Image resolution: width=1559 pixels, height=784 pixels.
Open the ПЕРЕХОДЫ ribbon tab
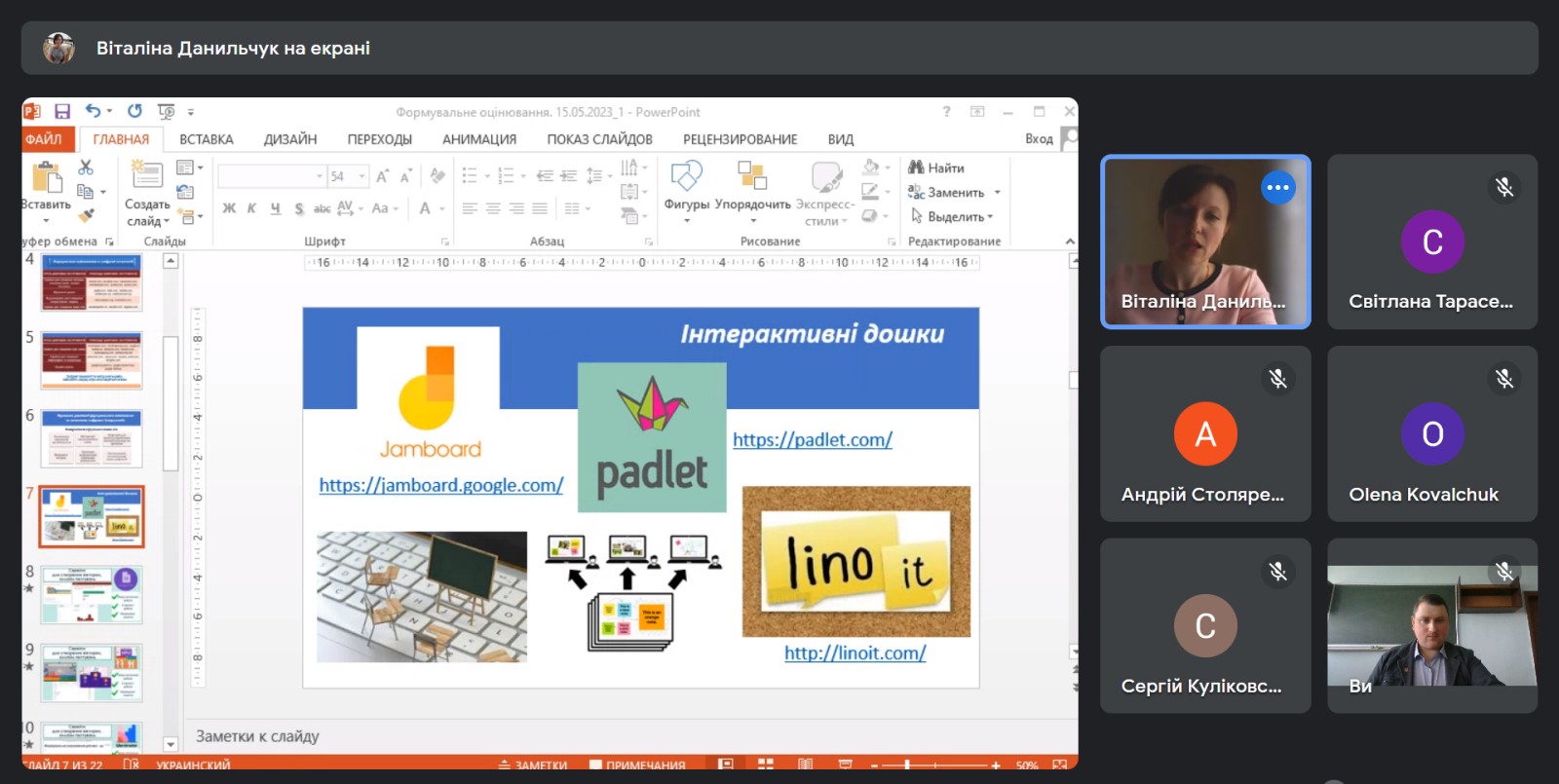pyautogui.click(x=380, y=139)
